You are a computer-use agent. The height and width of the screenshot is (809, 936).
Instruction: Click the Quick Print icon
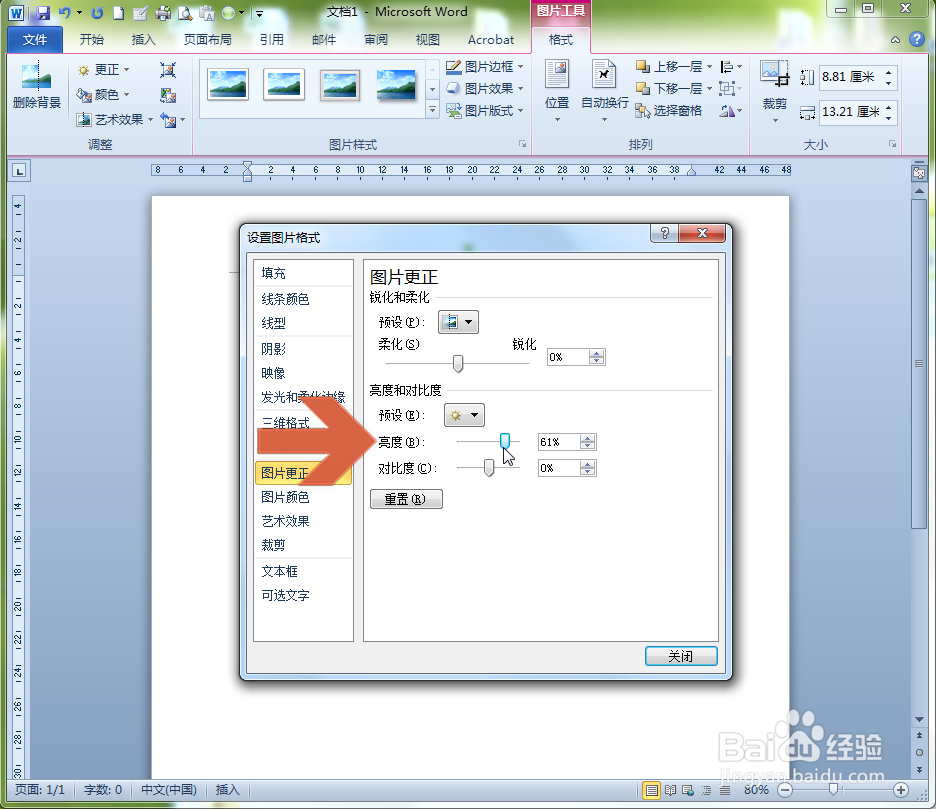pyautogui.click(x=163, y=13)
